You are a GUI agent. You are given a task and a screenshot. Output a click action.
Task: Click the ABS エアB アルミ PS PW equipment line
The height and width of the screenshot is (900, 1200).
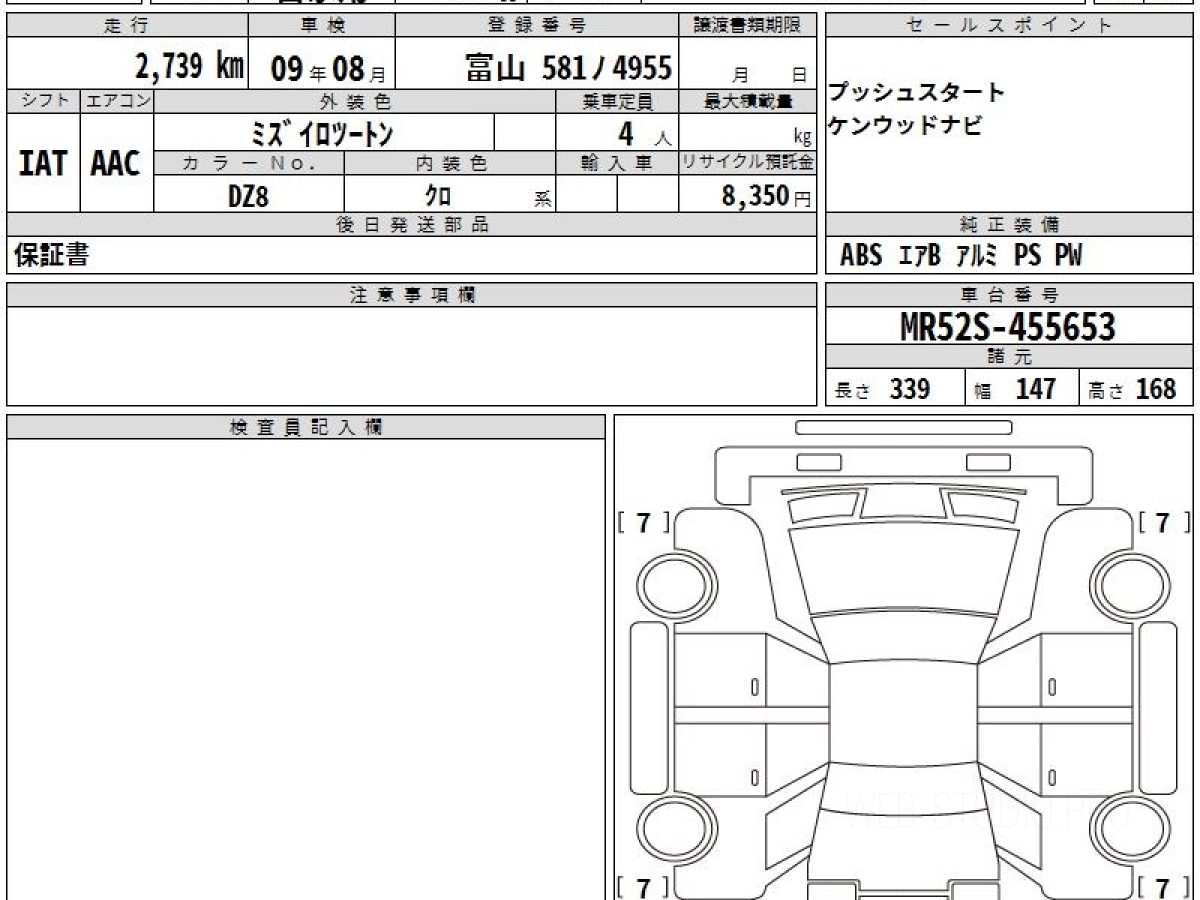pos(960,256)
